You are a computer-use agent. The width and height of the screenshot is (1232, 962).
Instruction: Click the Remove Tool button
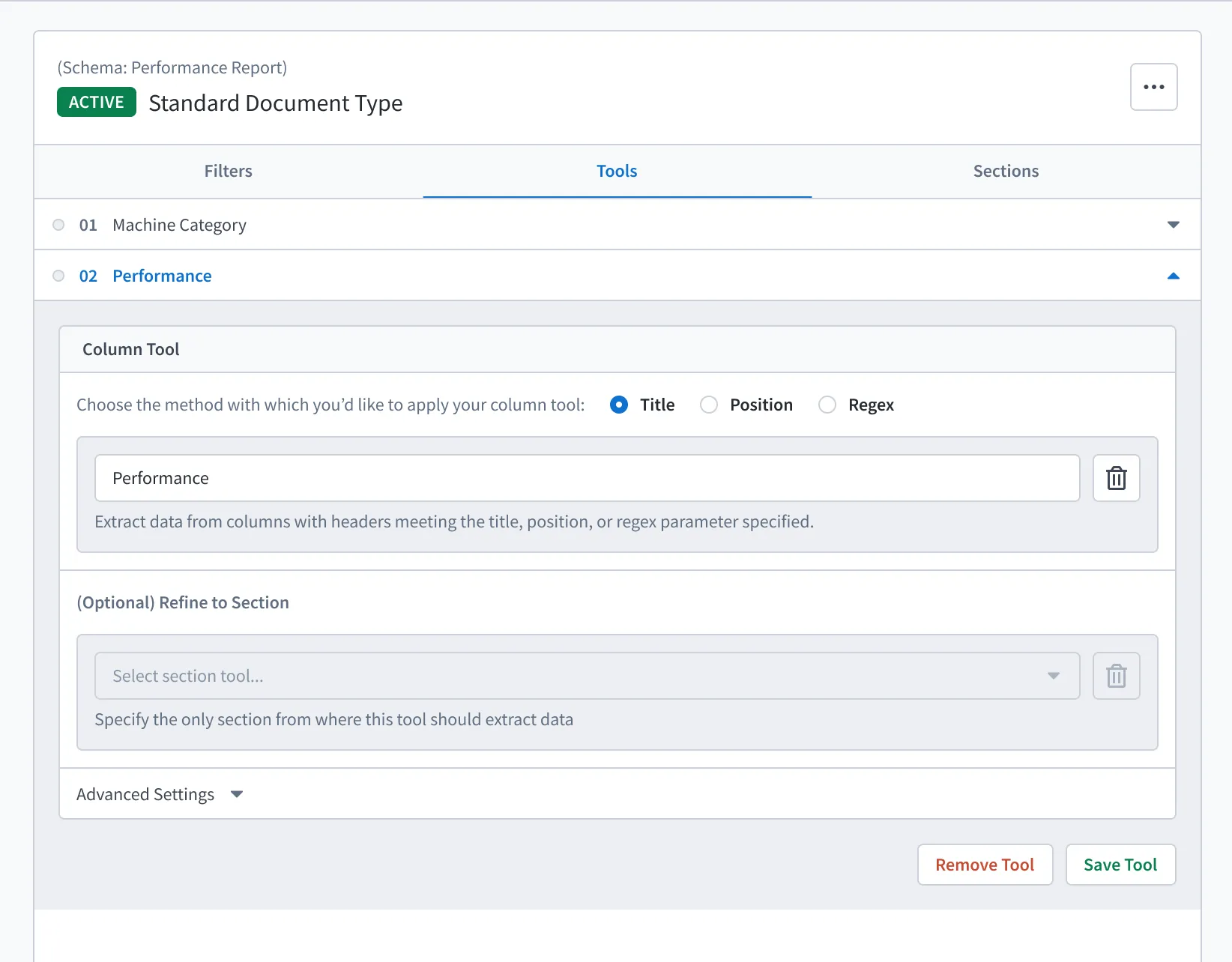pos(985,865)
